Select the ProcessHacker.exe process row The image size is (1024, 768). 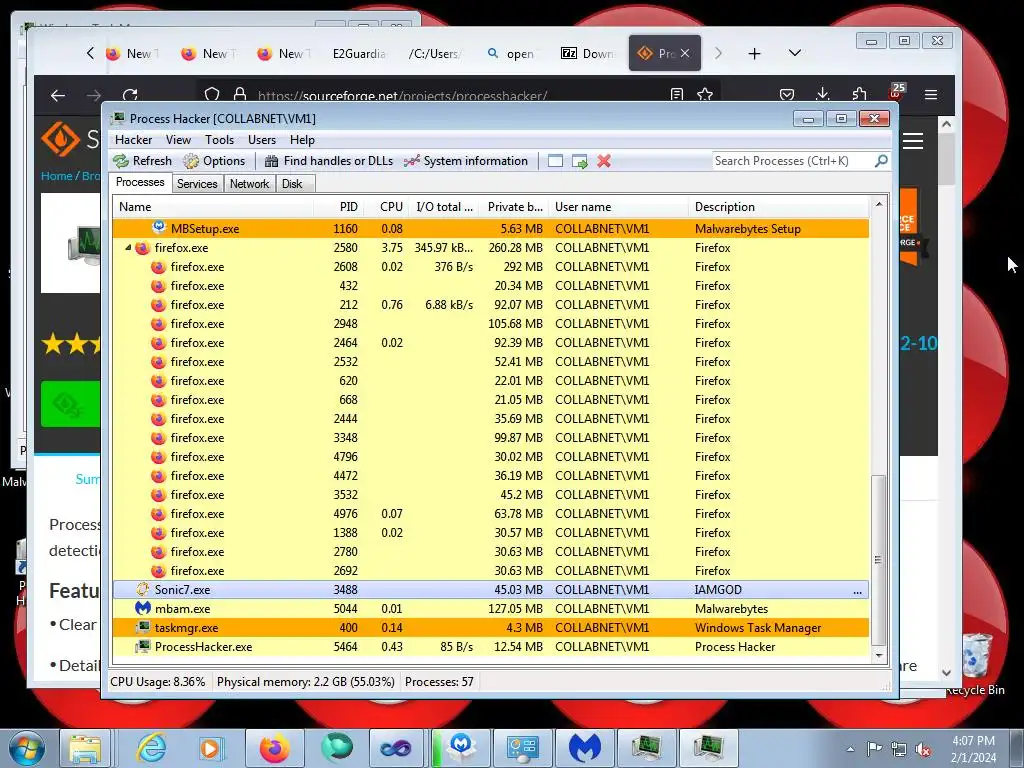(490, 647)
